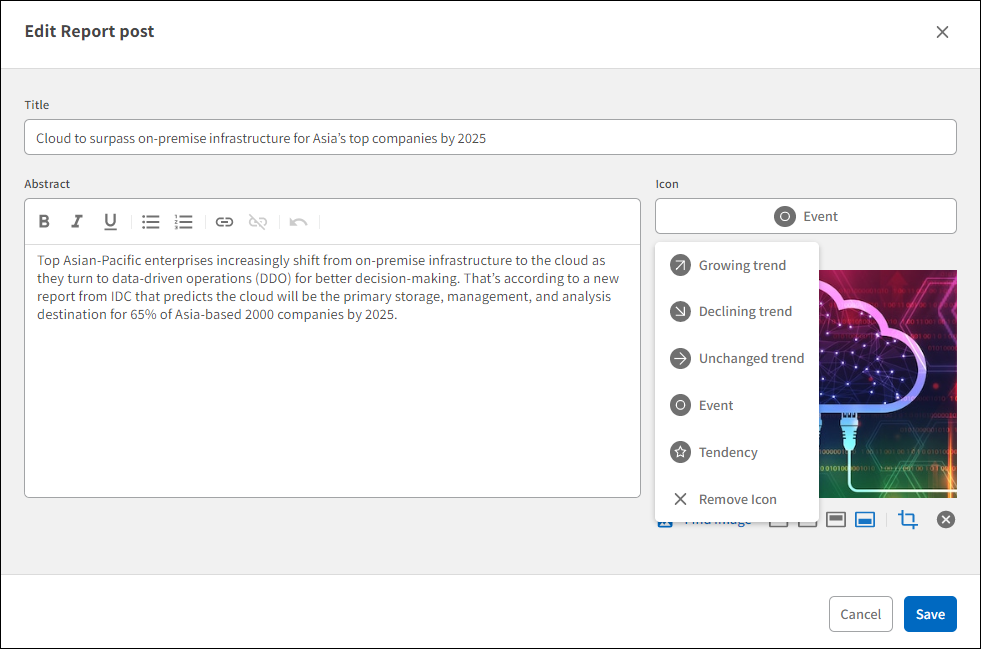
Task: Select Remove Icon at the list bottom
Action: 737,499
